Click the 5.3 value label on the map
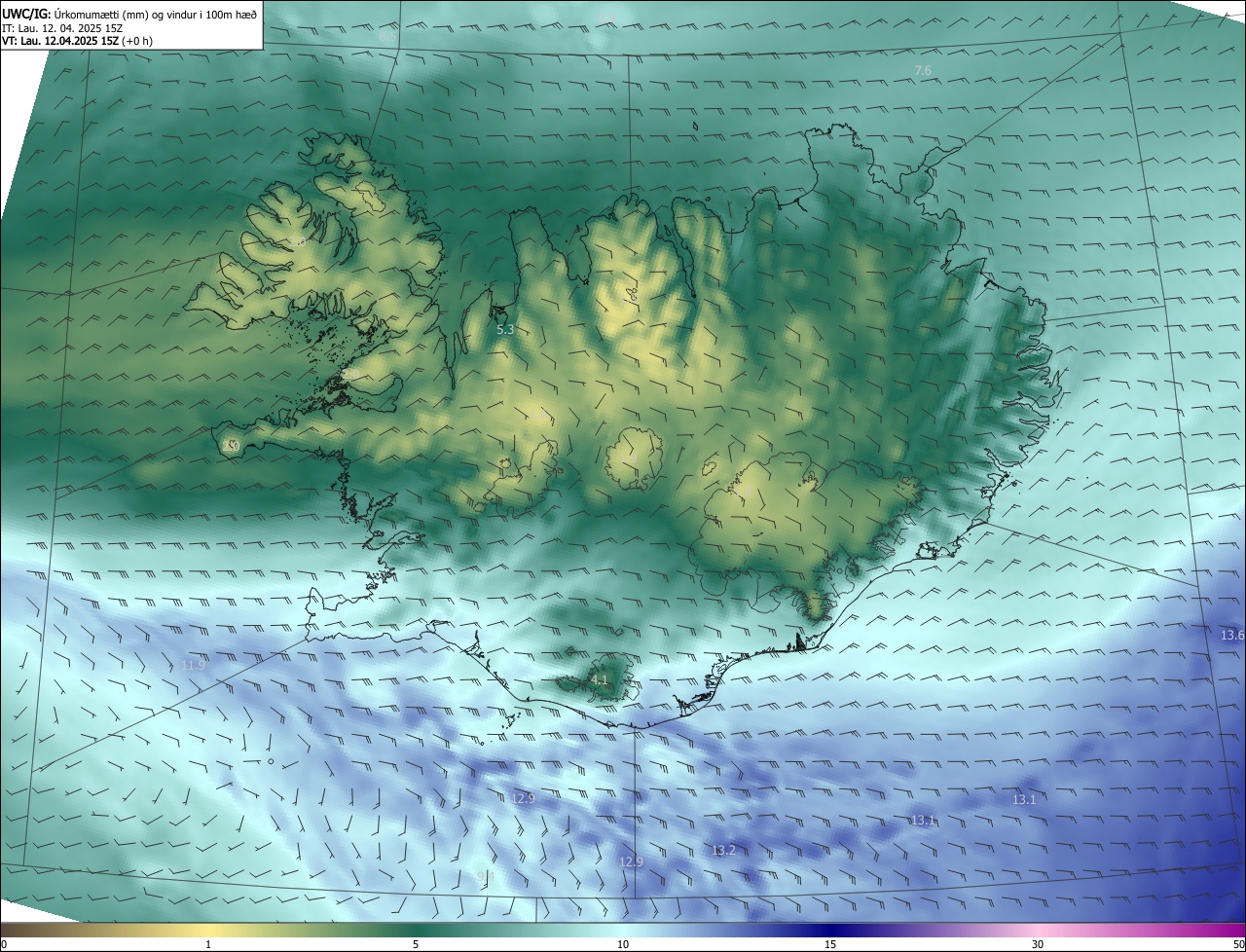This screenshot has height=952, width=1246. pyautogui.click(x=505, y=330)
